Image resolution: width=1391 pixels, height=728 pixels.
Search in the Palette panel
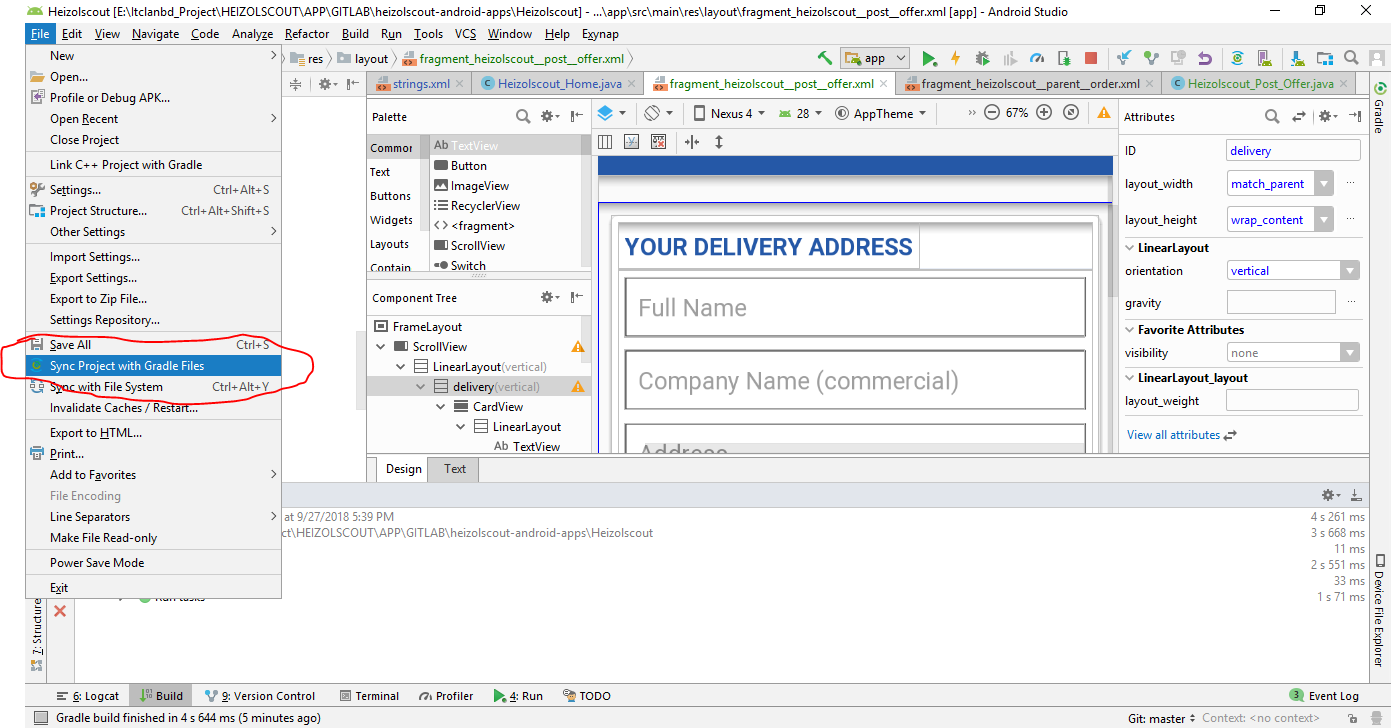[522, 117]
